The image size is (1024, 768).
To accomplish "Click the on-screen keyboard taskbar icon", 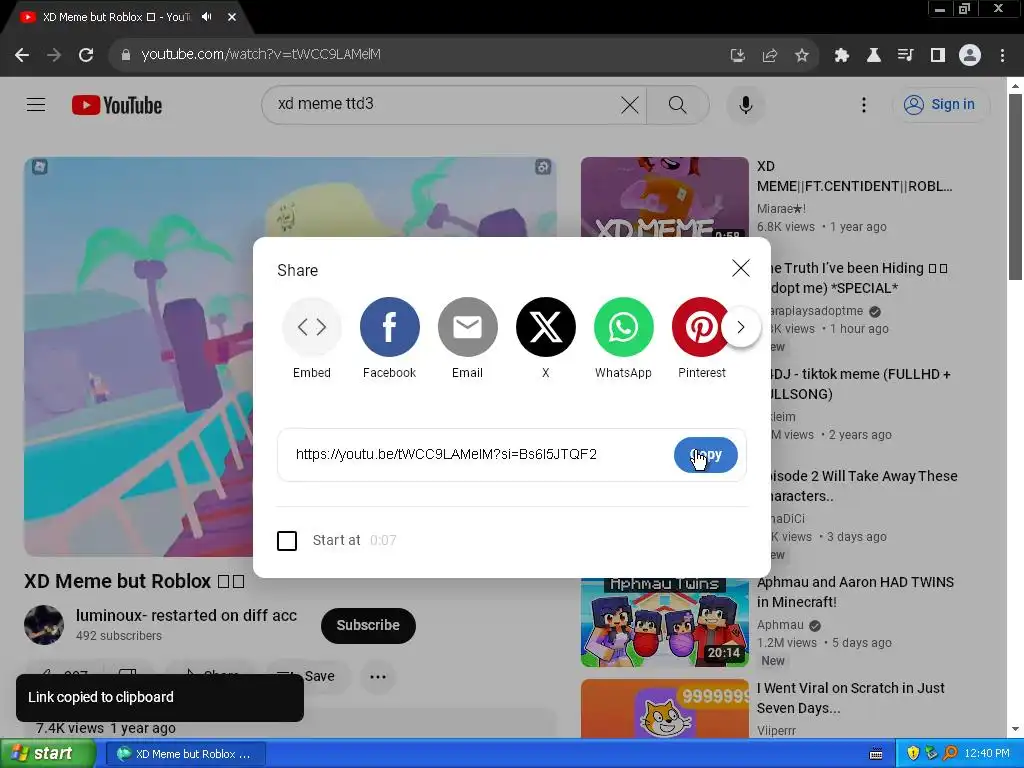I will 876,754.
